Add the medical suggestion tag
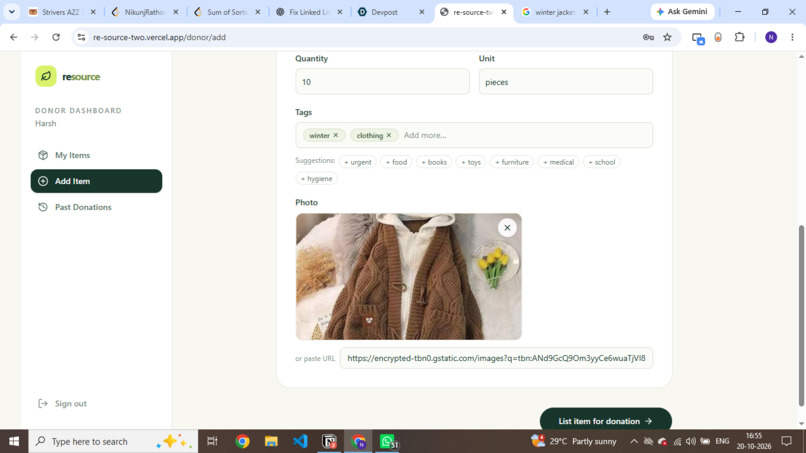Screen dimensions: 806x453 (x=558, y=162)
